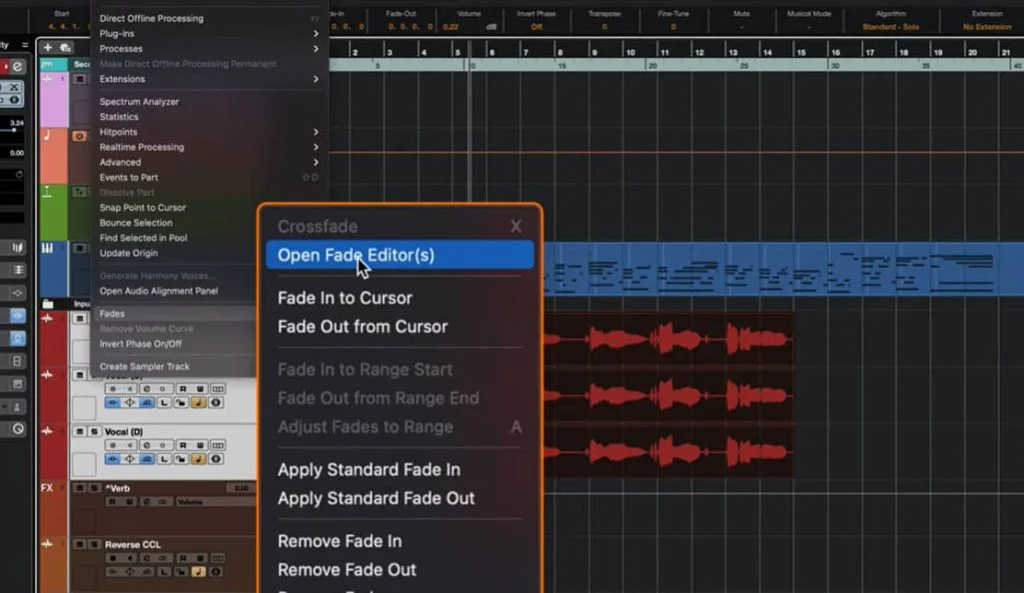Solo the ^Verb FX track
The image size is (1024, 593).
94,489
